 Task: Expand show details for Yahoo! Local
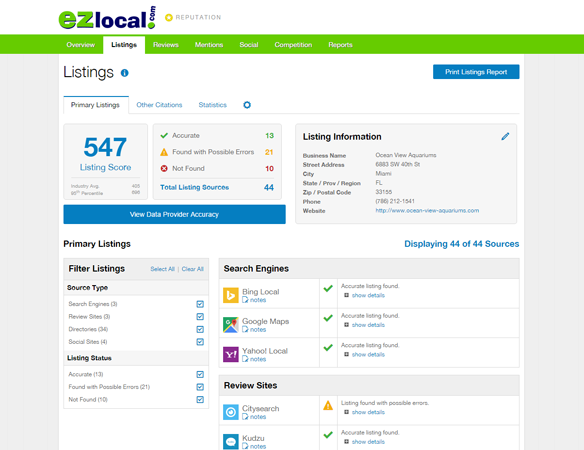[364, 355]
